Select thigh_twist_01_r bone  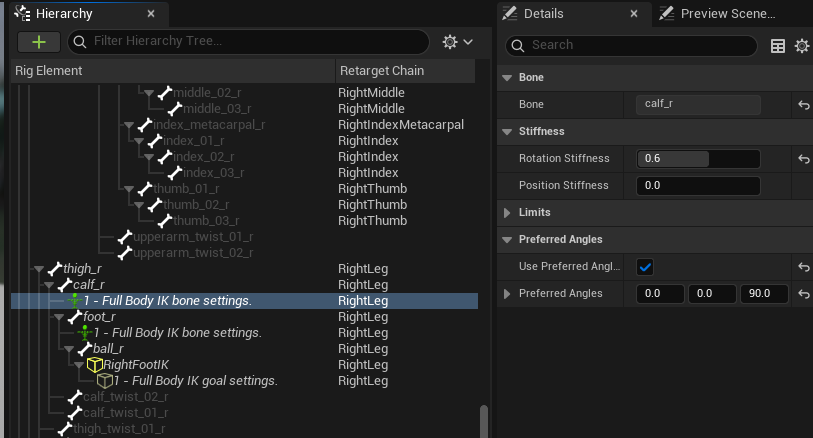(119, 429)
